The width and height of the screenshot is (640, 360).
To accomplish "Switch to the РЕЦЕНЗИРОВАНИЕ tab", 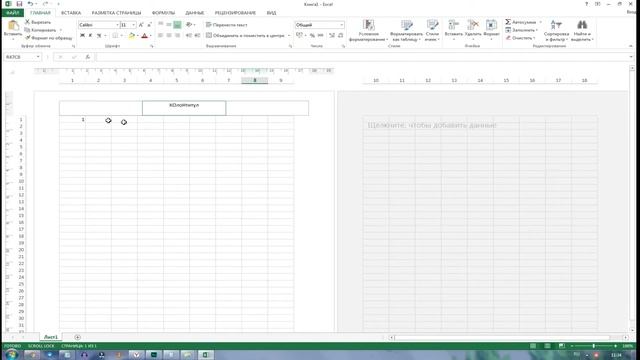I will point(235,13).
